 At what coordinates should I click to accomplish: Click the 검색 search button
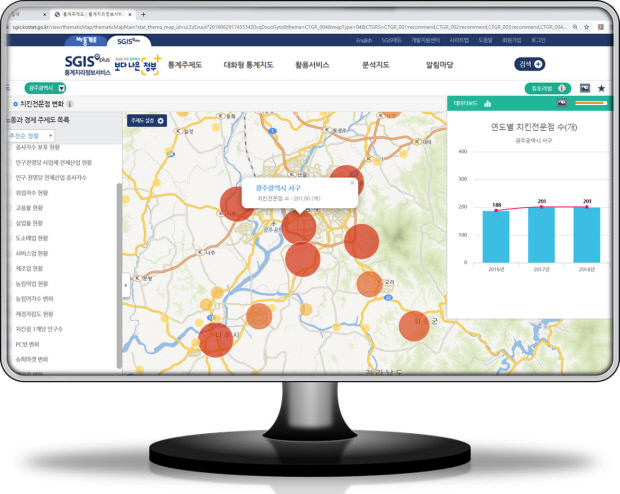click(531, 64)
